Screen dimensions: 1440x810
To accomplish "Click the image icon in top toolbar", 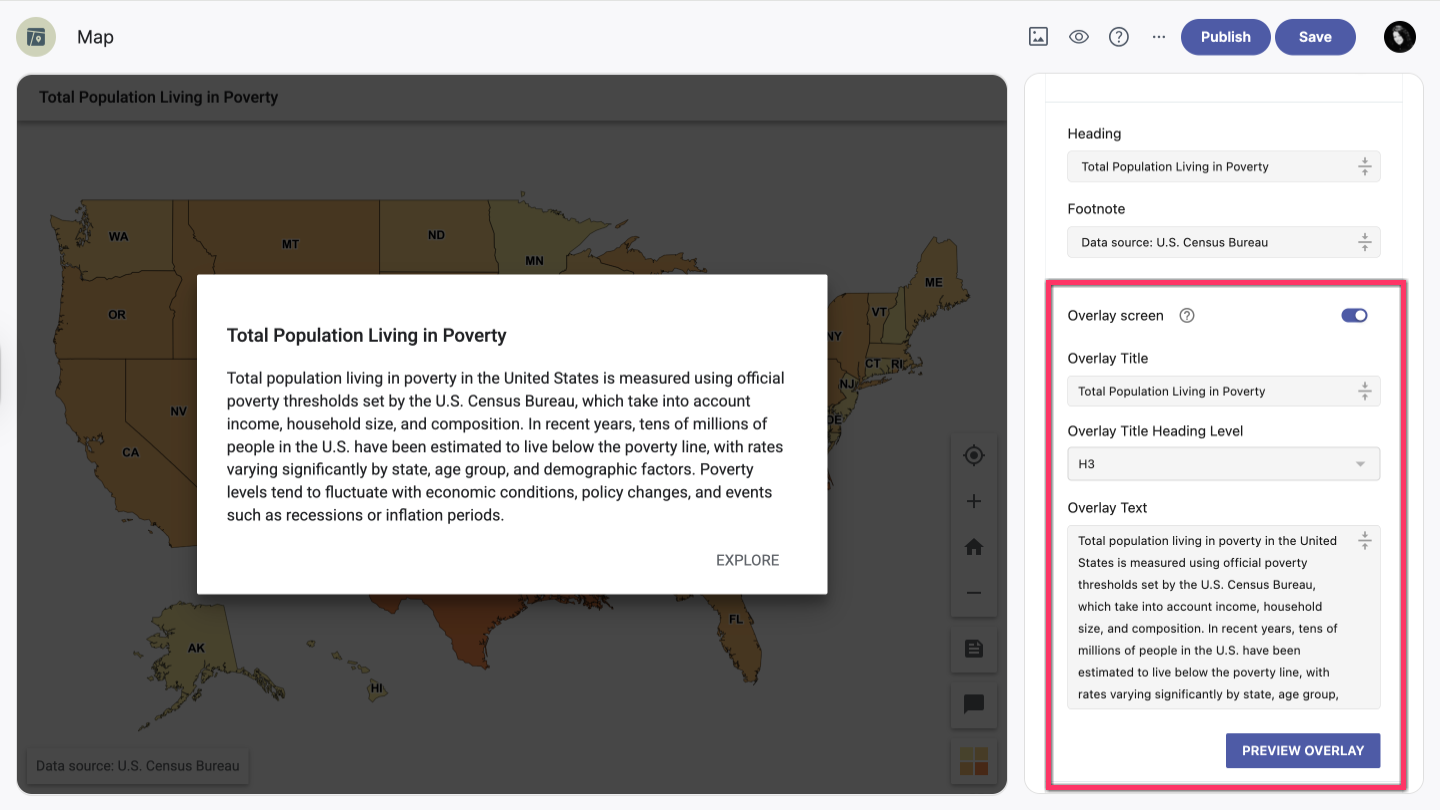I will point(1038,37).
